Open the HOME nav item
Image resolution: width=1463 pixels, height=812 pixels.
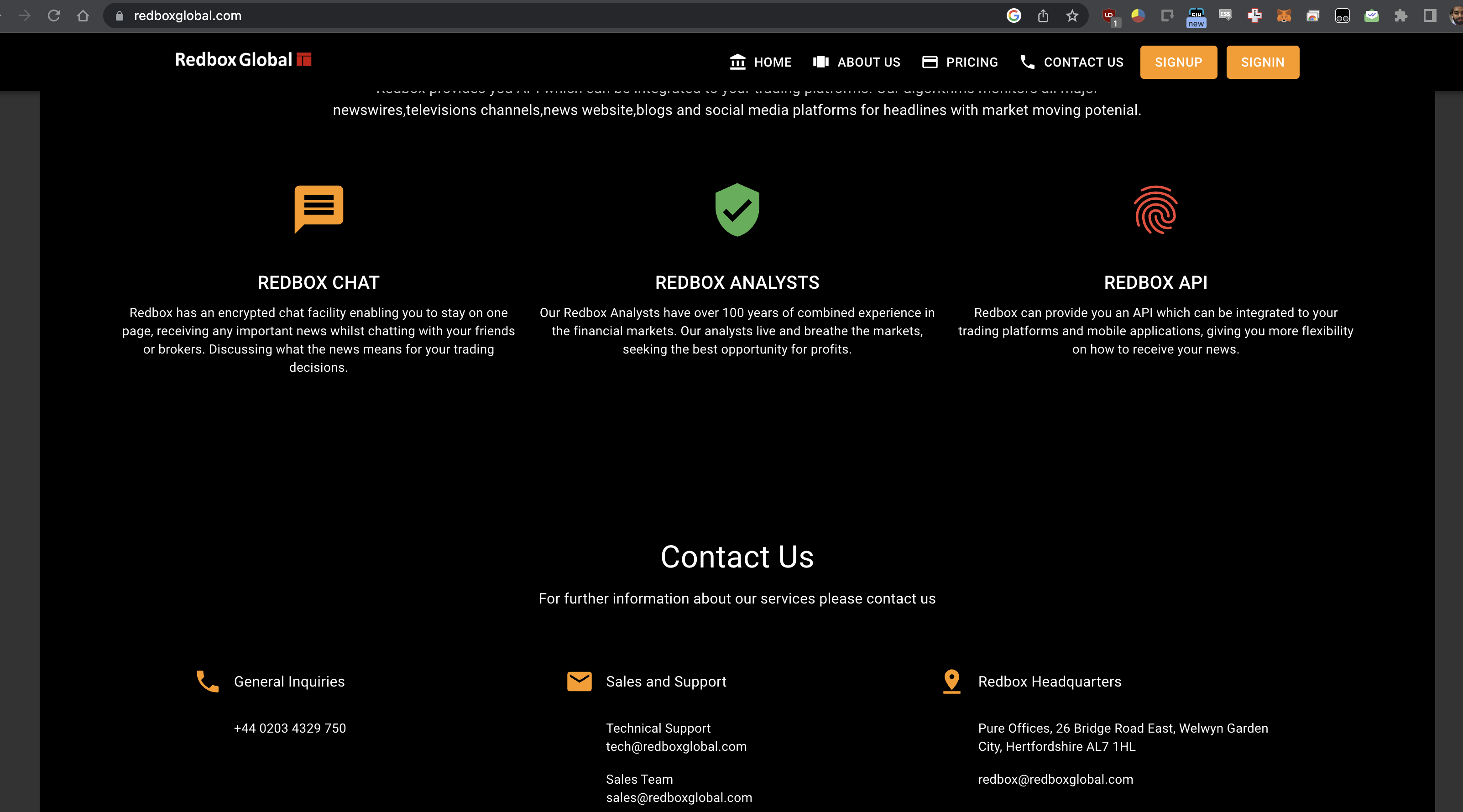tap(760, 62)
